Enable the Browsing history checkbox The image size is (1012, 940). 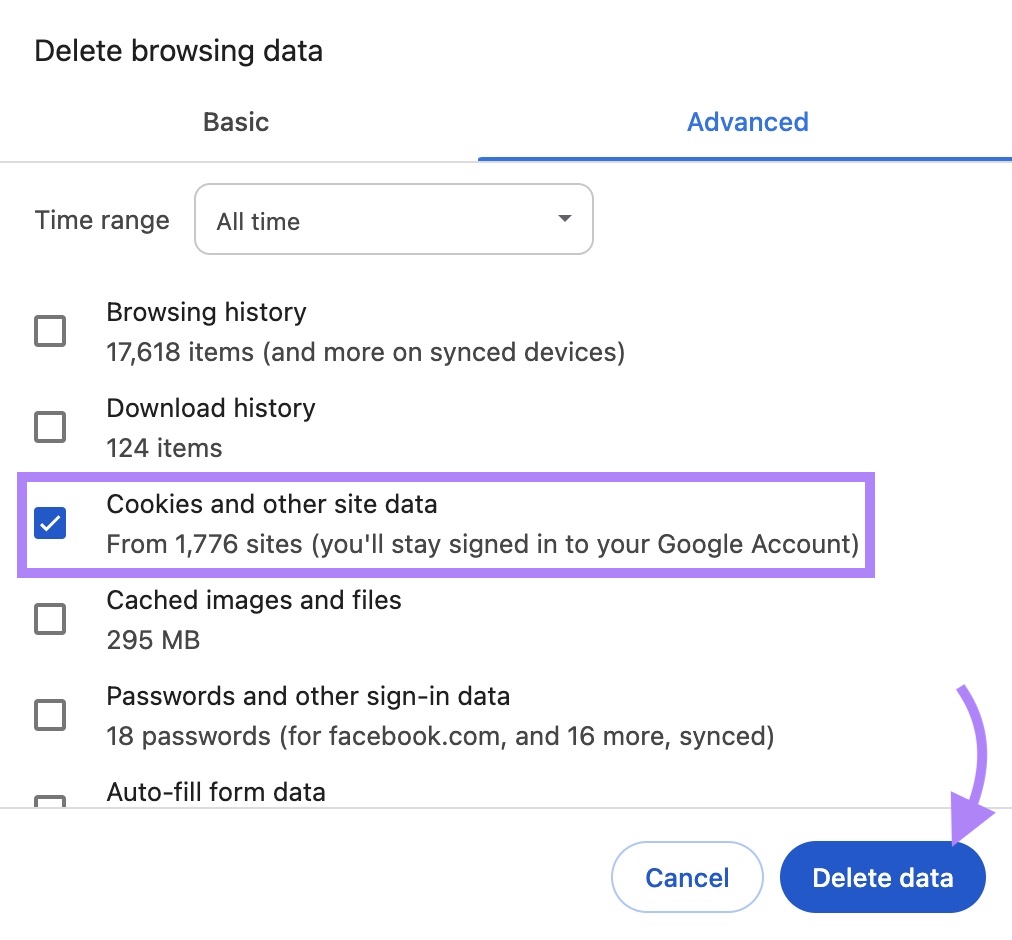point(50,330)
